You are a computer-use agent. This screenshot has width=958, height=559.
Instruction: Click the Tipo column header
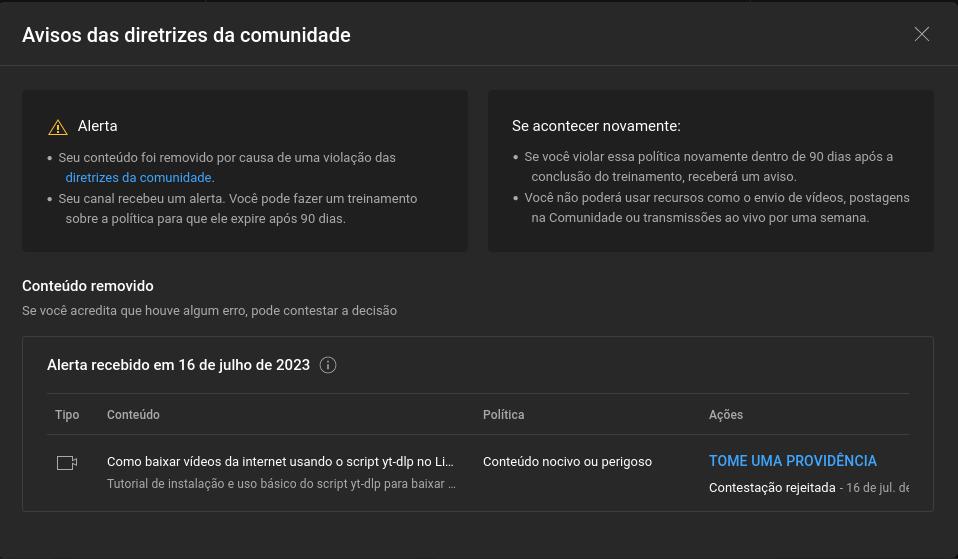[x=67, y=415]
